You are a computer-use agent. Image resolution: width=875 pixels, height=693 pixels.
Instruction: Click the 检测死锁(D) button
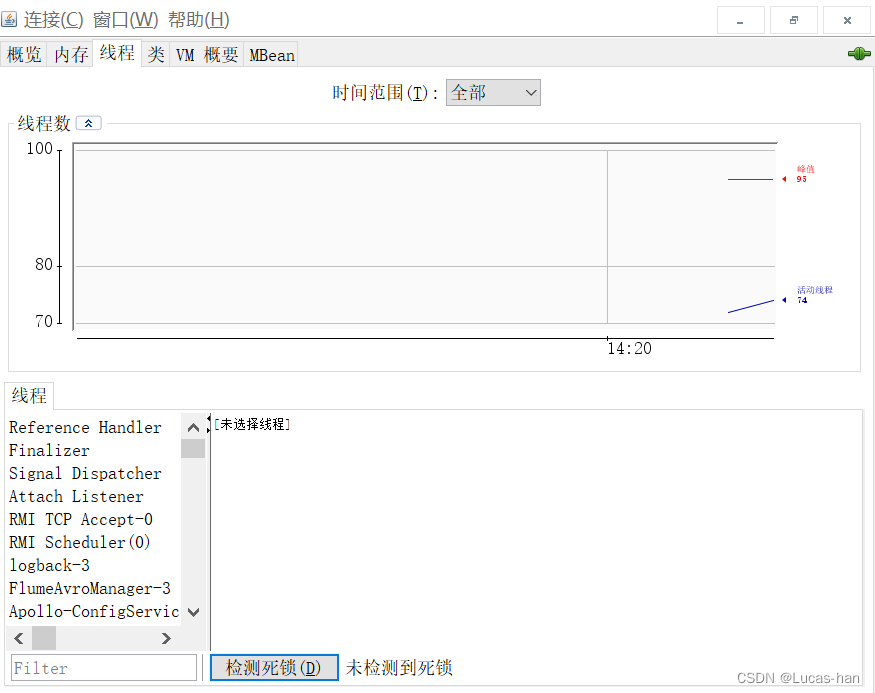point(274,667)
